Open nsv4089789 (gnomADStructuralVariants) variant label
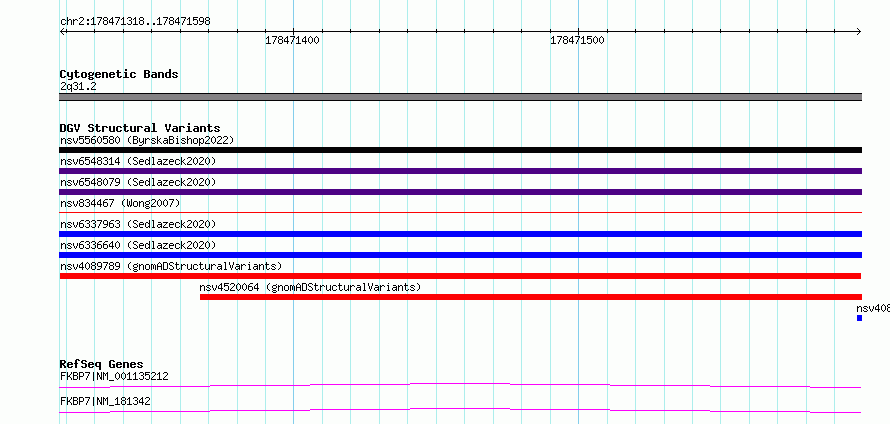Image resolution: width=890 pixels, height=424 pixels. [171, 266]
